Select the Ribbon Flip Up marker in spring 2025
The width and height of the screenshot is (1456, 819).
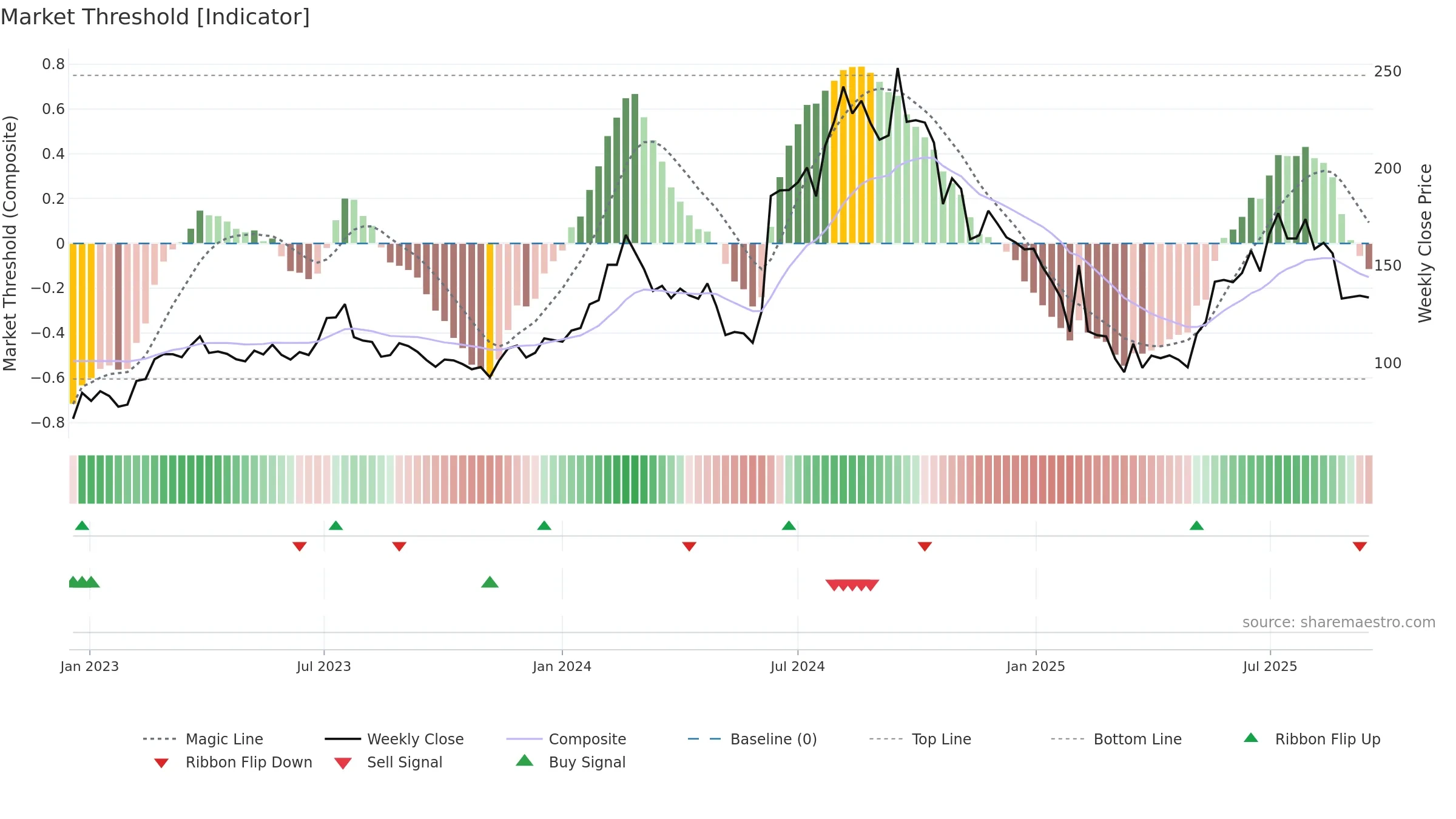pyautogui.click(x=1196, y=525)
